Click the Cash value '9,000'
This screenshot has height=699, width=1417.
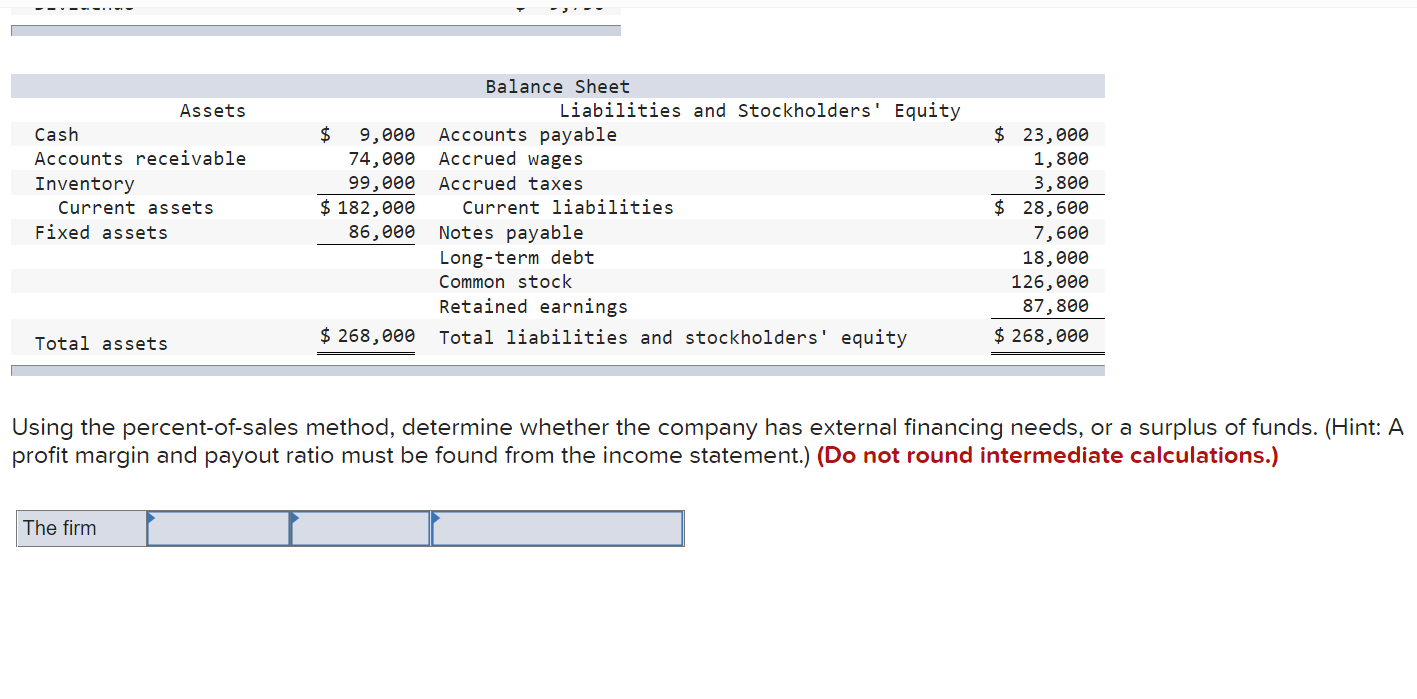(387, 135)
